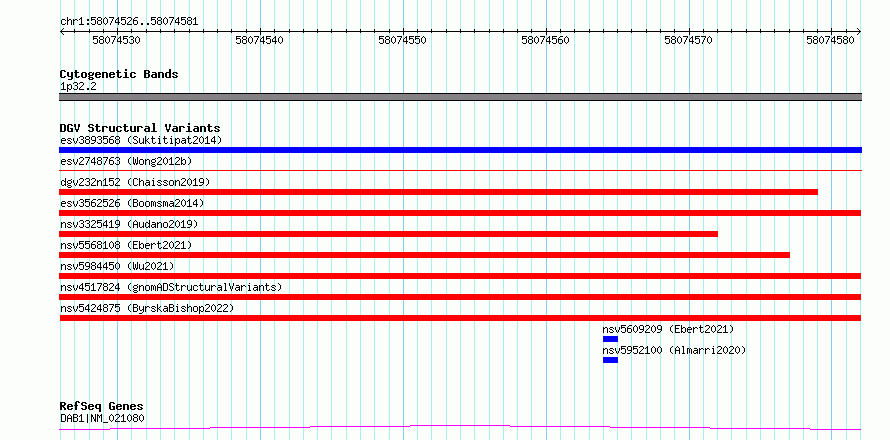Click the red nsv3325419 variant bar

(389, 234)
